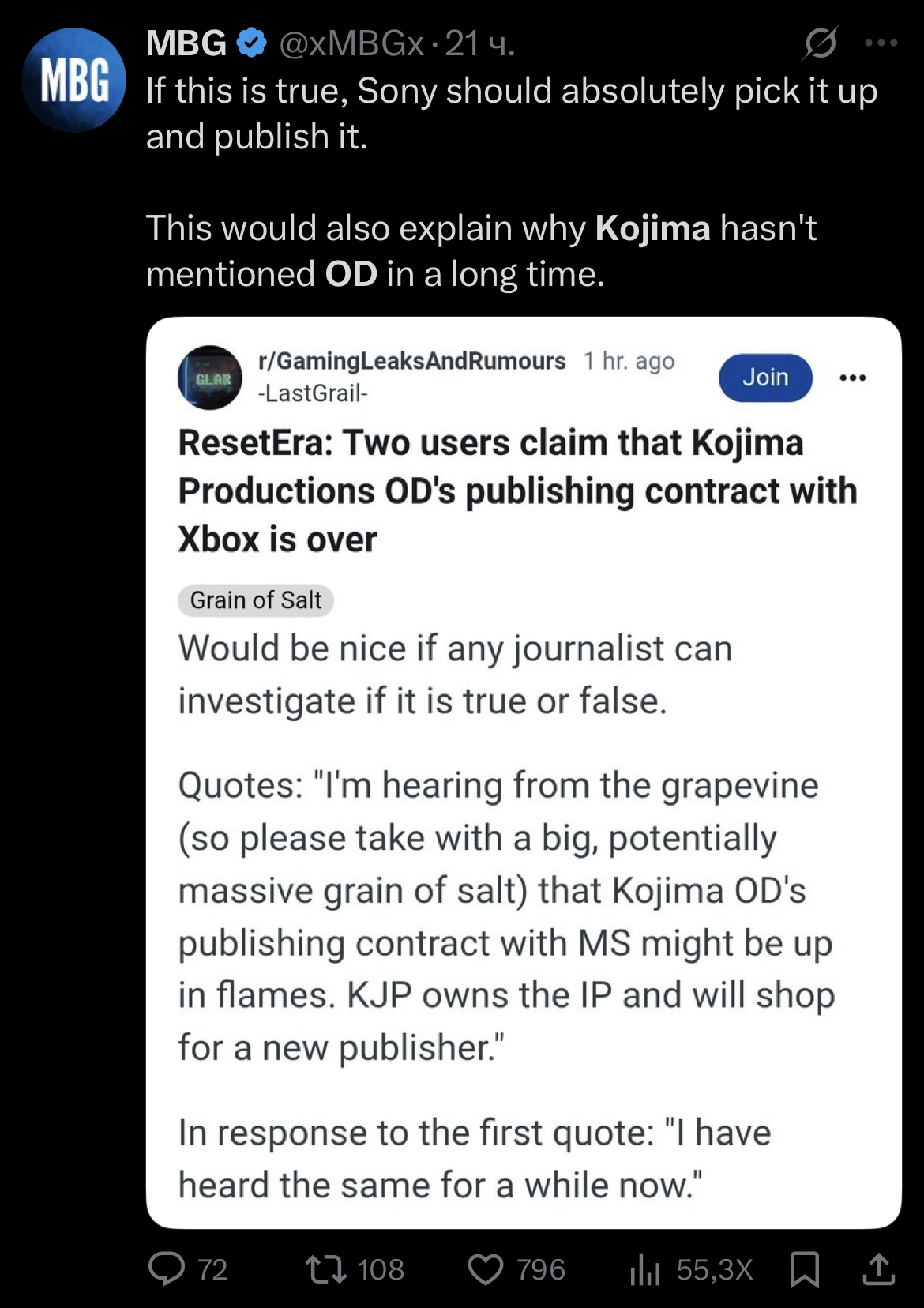
Task: Open the MBG profile avatar
Action: [x=73, y=79]
